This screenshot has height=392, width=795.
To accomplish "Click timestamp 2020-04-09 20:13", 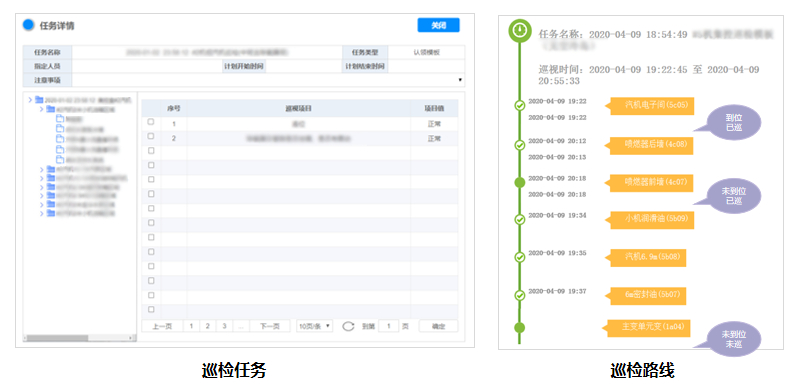I will click(557, 157).
